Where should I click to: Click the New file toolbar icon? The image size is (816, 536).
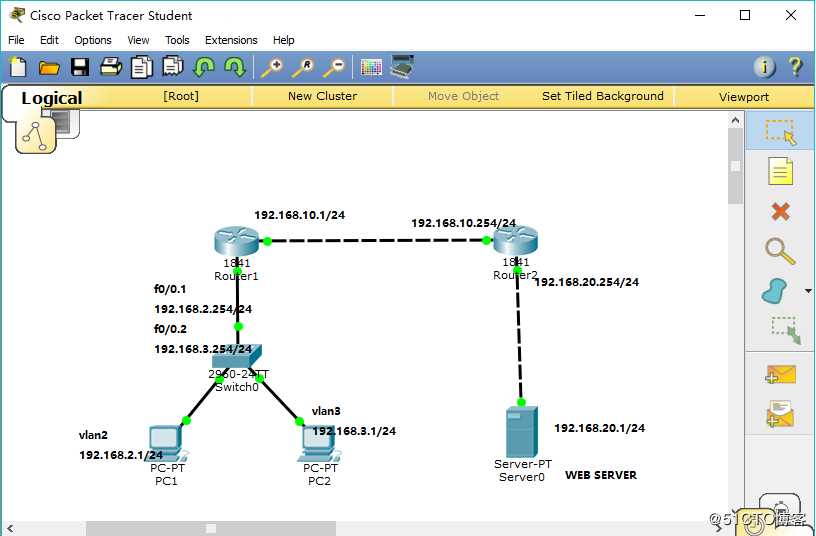point(18,67)
